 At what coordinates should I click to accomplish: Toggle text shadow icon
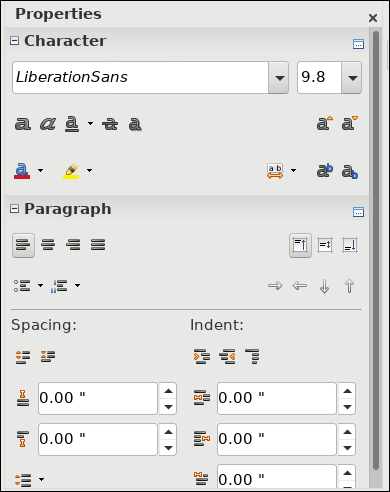tap(135, 124)
